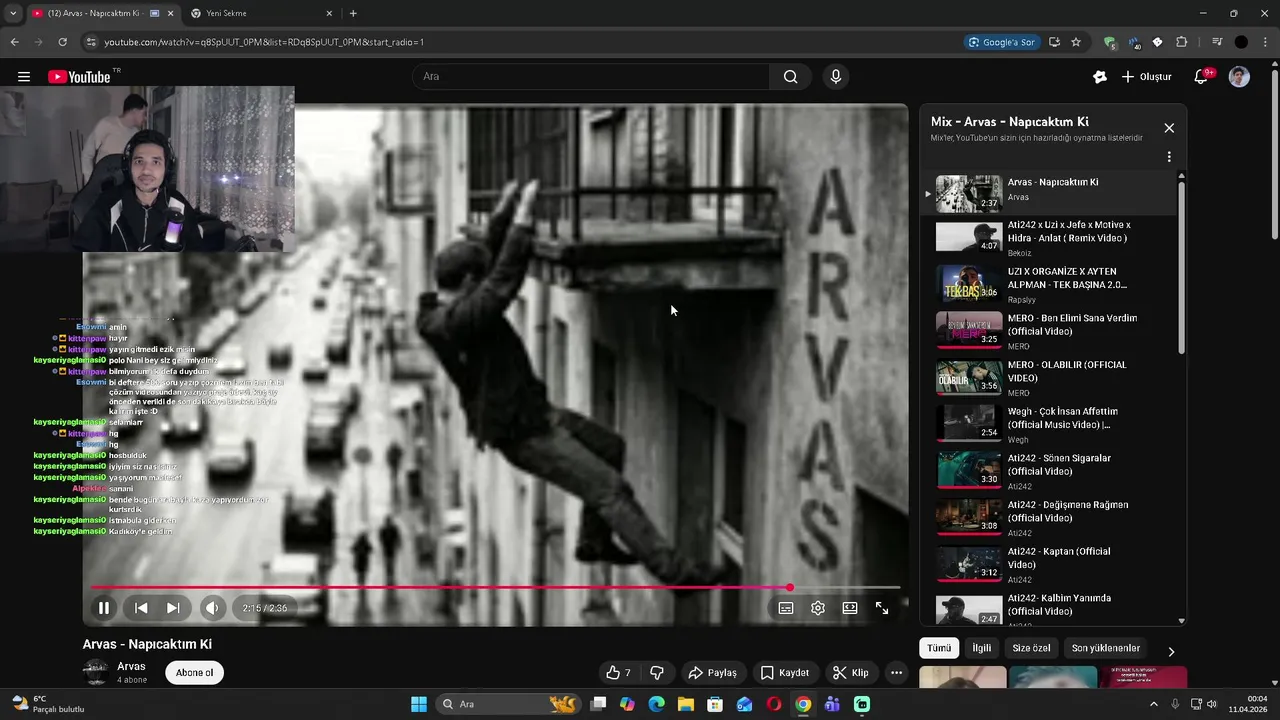Screen dimensions: 1280x720
Task: Open Arvas channel name link
Action: click(131, 666)
